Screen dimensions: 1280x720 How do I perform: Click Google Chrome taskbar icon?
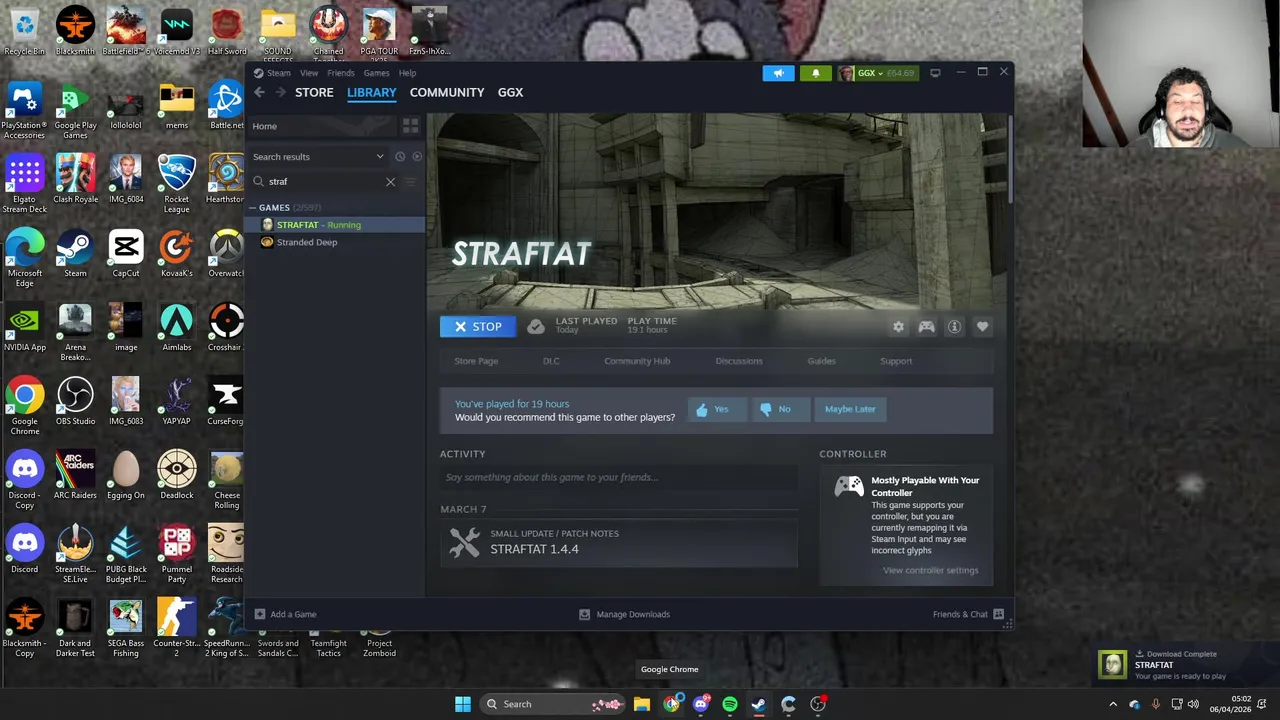pos(671,704)
